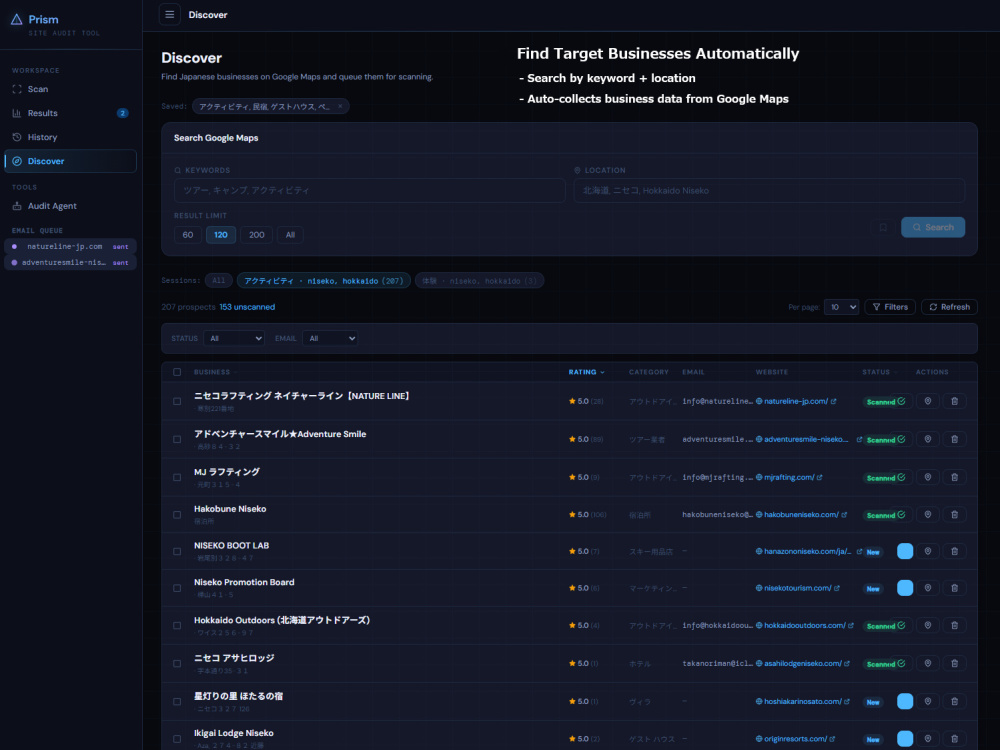The width and height of the screenshot is (1000, 750).
Task: Delete the Adventure Smile row
Action: [x=955, y=439]
